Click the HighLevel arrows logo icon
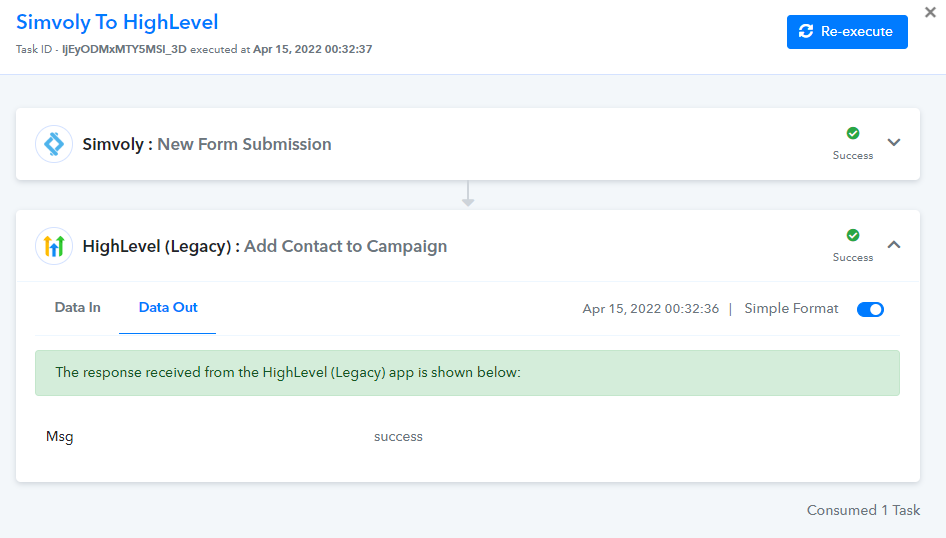The width and height of the screenshot is (946, 538). 54,246
